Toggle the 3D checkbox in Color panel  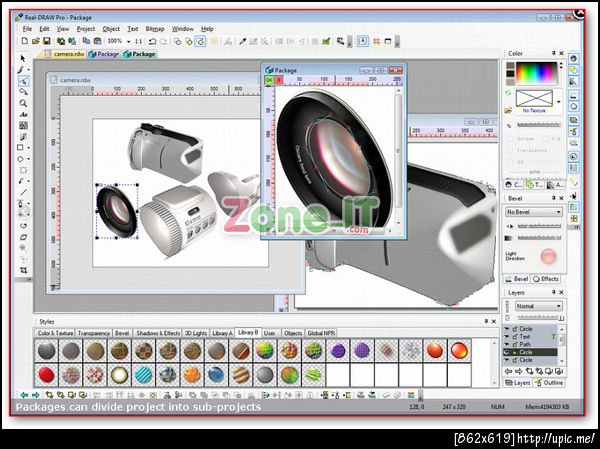510,162
